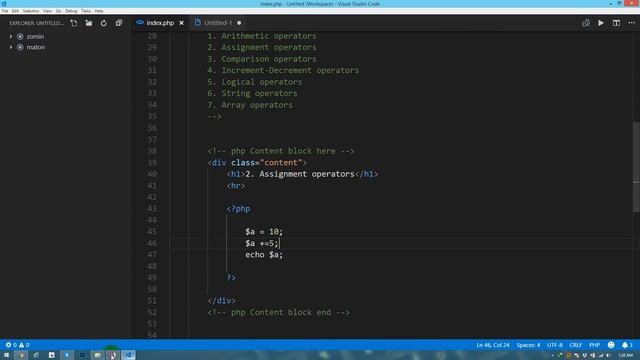Open changes icon in editor toolbar
The height and width of the screenshot is (360, 640).
[x=586, y=23]
